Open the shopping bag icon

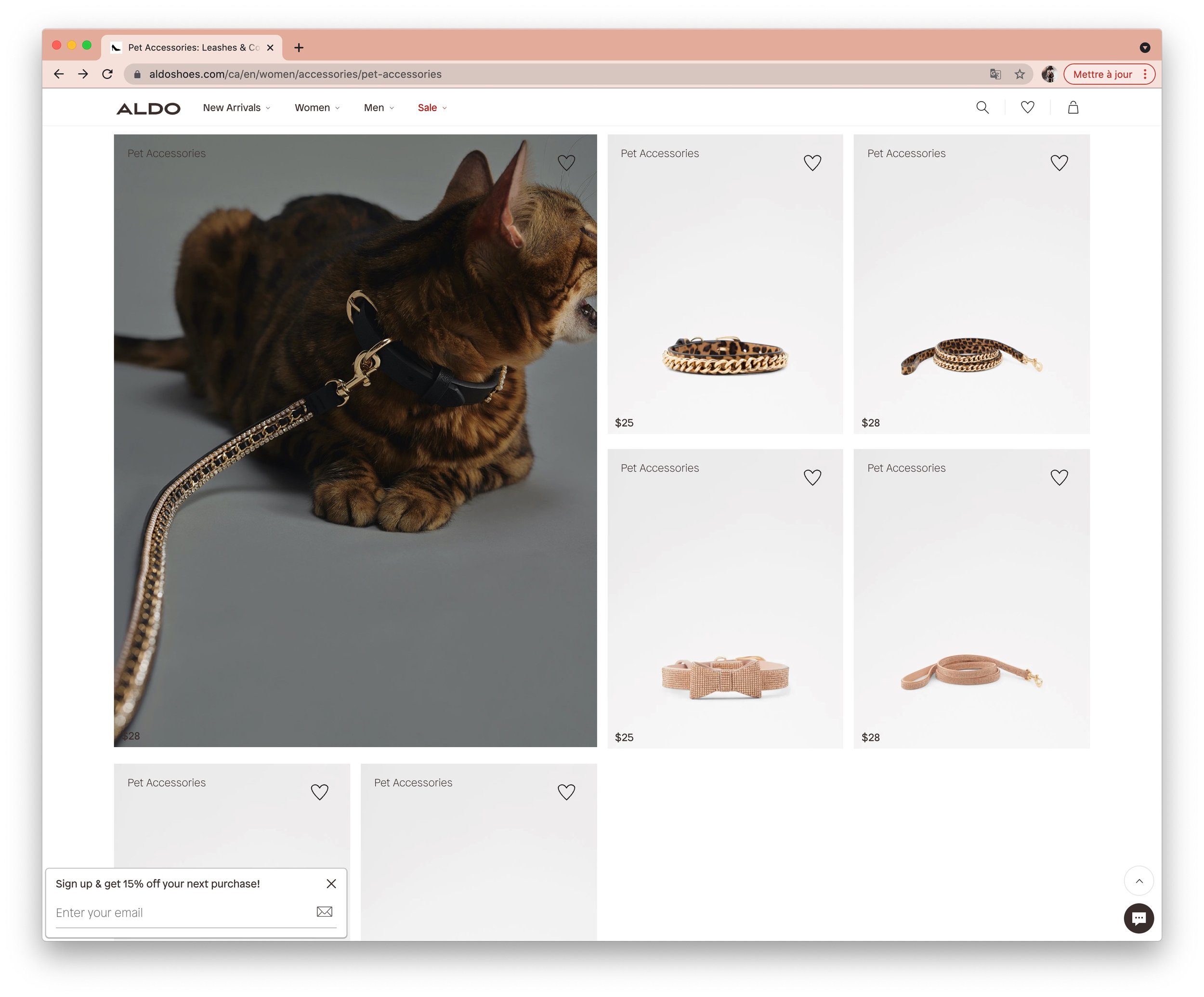pos(1073,107)
